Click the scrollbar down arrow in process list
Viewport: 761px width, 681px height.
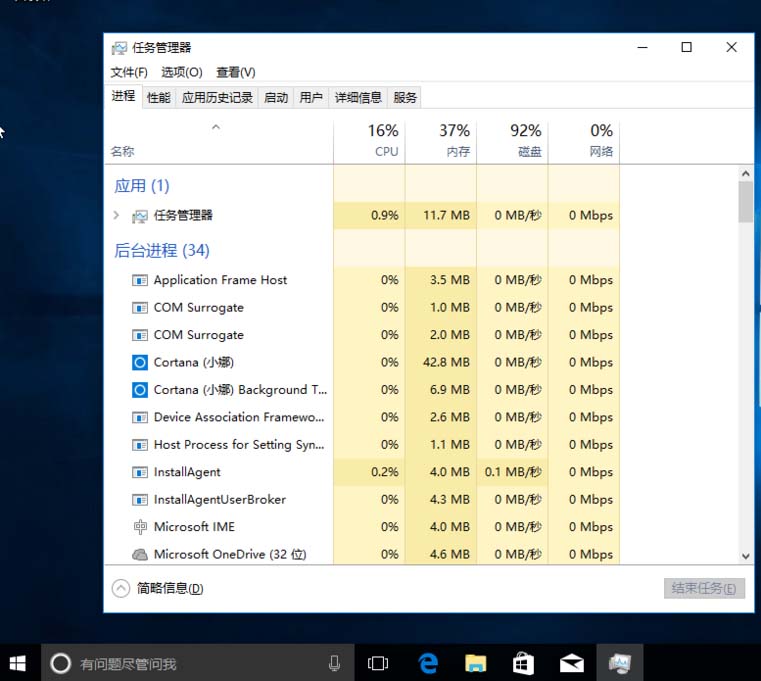coord(745,556)
